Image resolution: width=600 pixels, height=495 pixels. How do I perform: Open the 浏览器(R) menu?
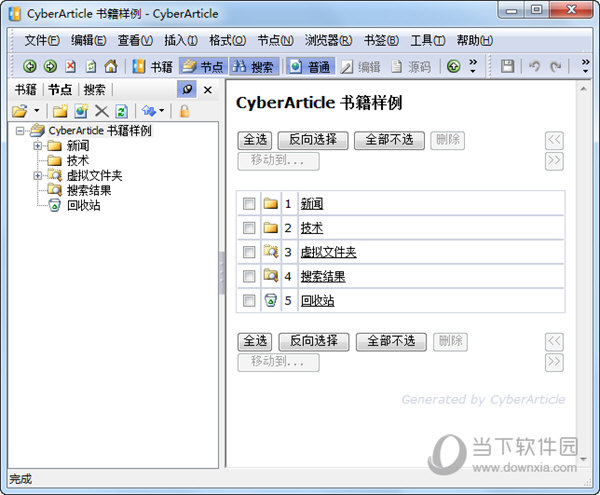328,40
